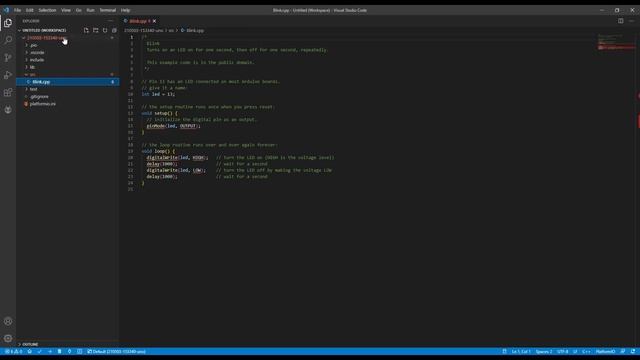Viewport: 640px width, 360px height.
Task: Open the Accounts menu icon
Action: (8, 321)
